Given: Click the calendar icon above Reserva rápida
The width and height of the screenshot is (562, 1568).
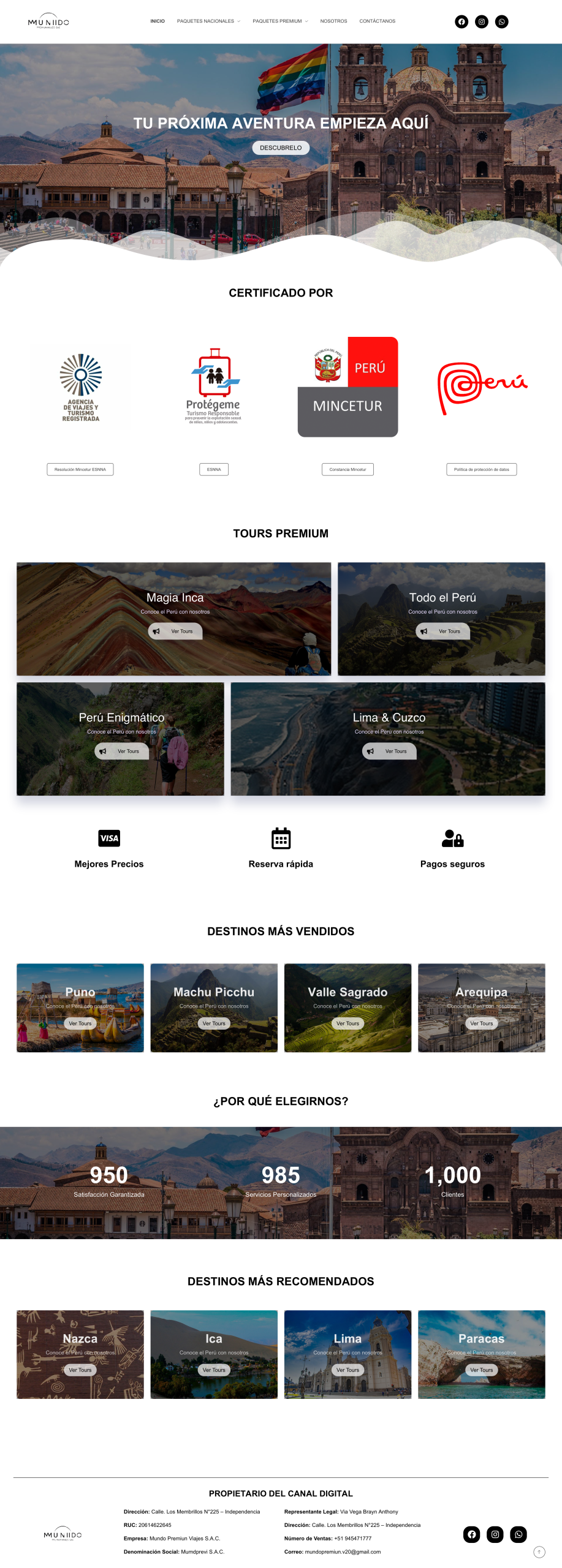Looking at the screenshot, I should coord(281,838).
